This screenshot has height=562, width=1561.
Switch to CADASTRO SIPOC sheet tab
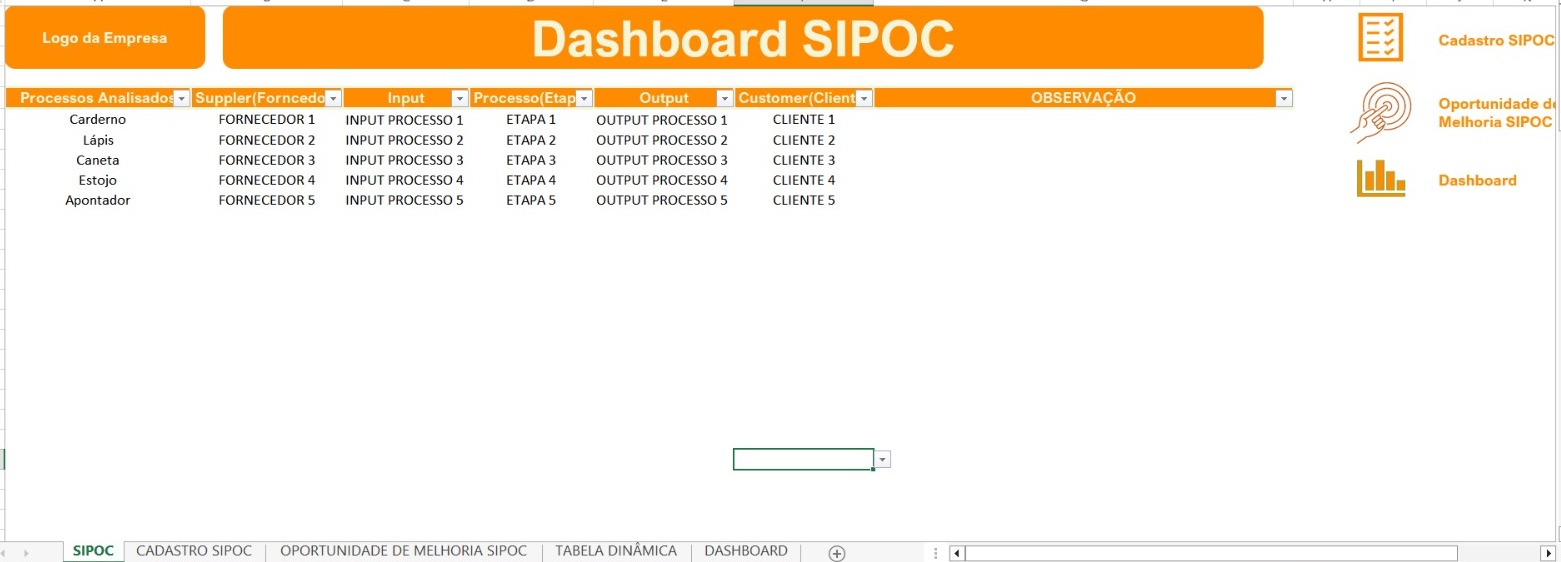[x=194, y=552]
